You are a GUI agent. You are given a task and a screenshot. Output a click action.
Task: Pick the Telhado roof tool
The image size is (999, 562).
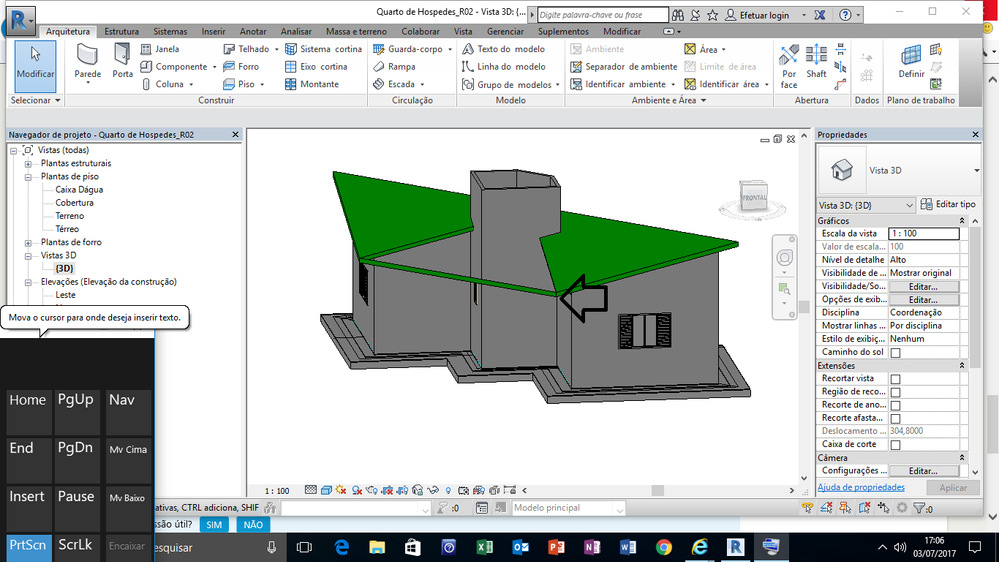point(250,49)
